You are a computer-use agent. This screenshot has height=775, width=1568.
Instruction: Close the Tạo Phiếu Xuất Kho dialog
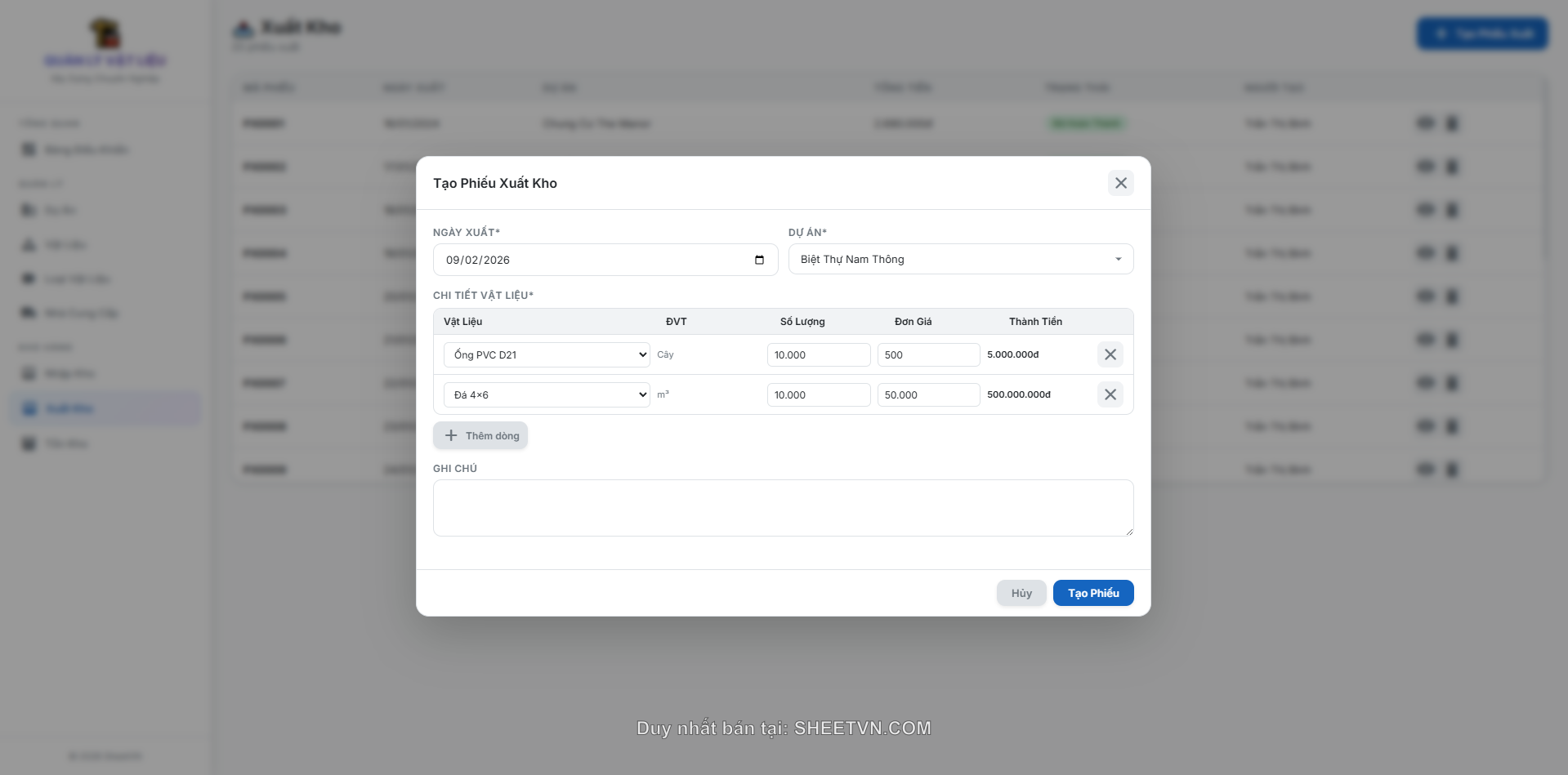(1120, 183)
